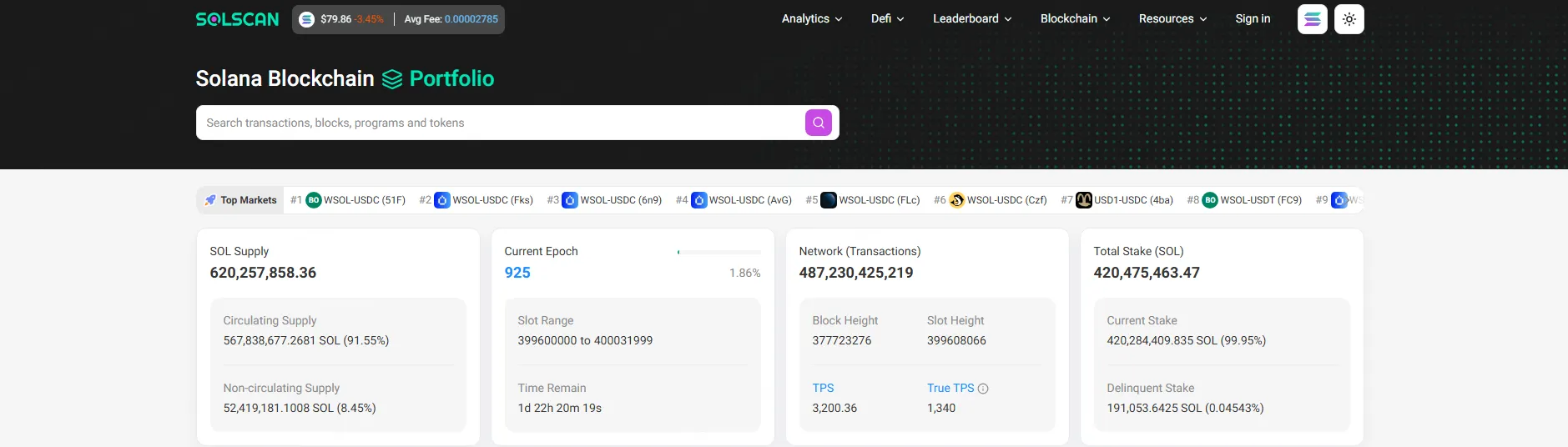Click the USD1-USDC (4ba) token icon

coord(1083,200)
